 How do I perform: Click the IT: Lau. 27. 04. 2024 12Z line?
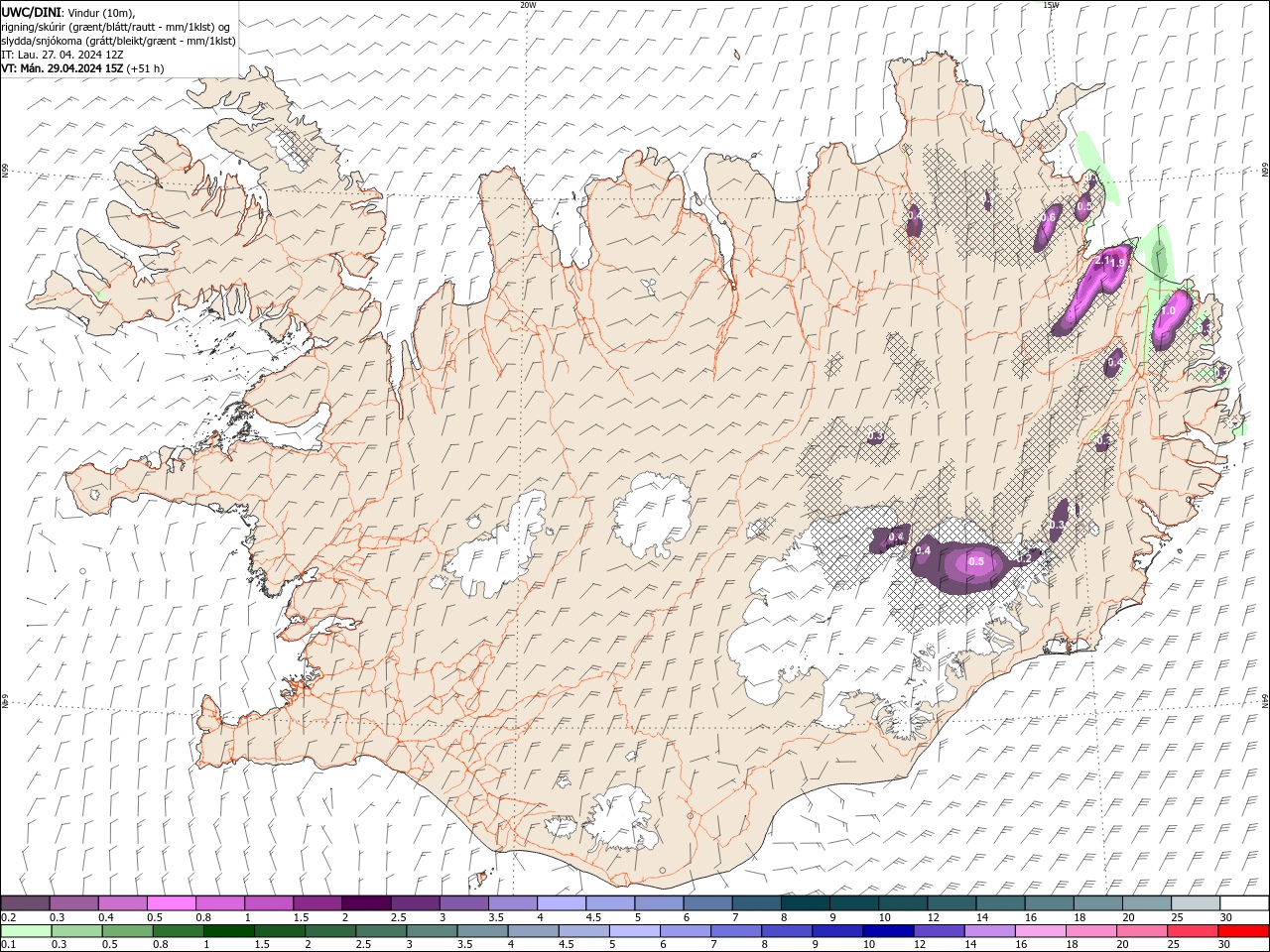click(63, 55)
